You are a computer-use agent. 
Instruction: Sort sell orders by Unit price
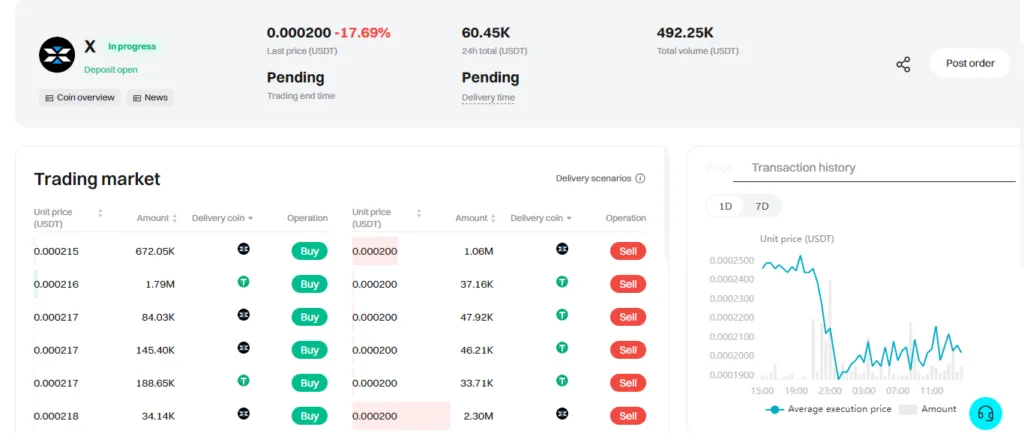(x=419, y=213)
